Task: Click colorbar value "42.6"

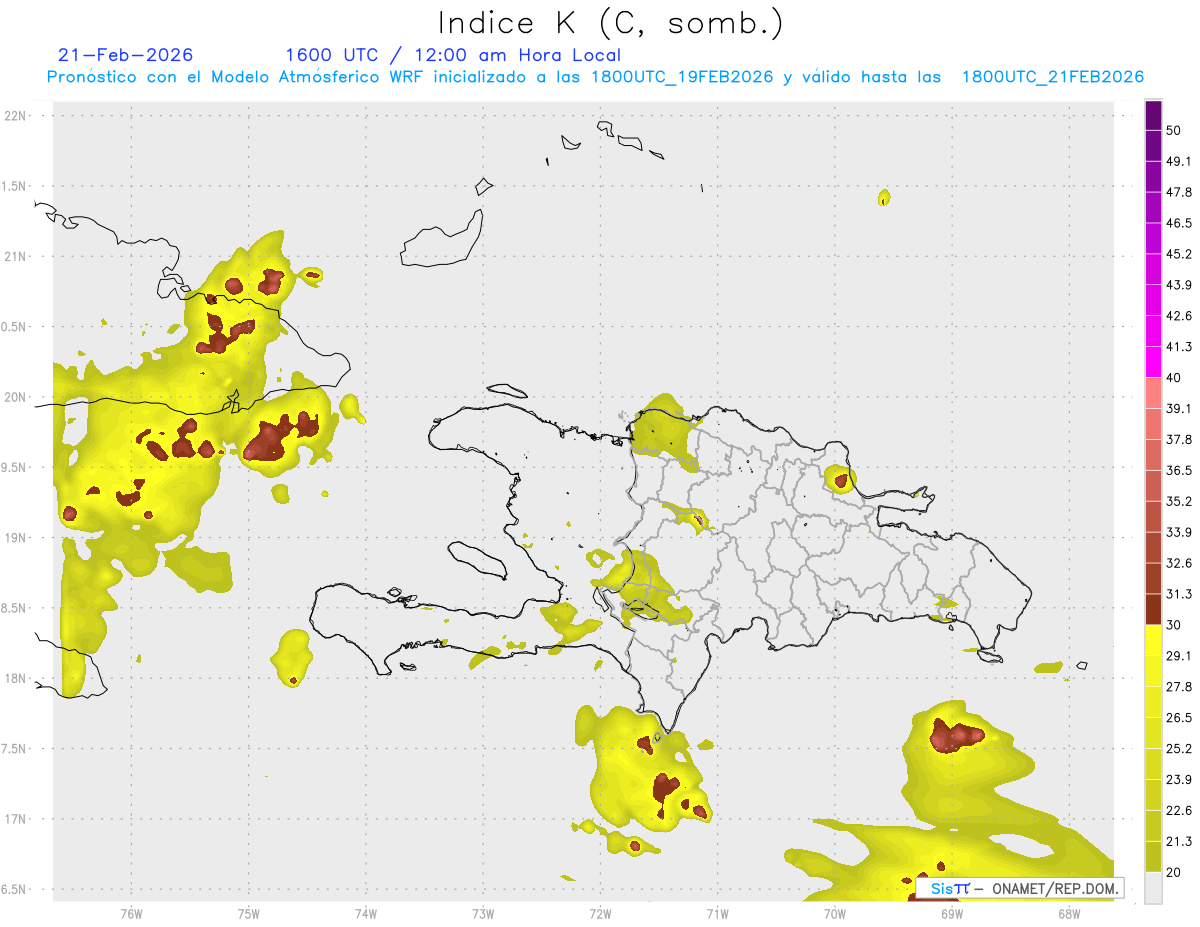Action: pos(1179,316)
